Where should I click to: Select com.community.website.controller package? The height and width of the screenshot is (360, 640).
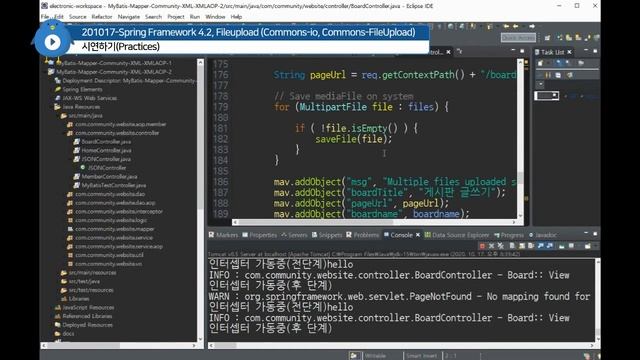click(117, 133)
